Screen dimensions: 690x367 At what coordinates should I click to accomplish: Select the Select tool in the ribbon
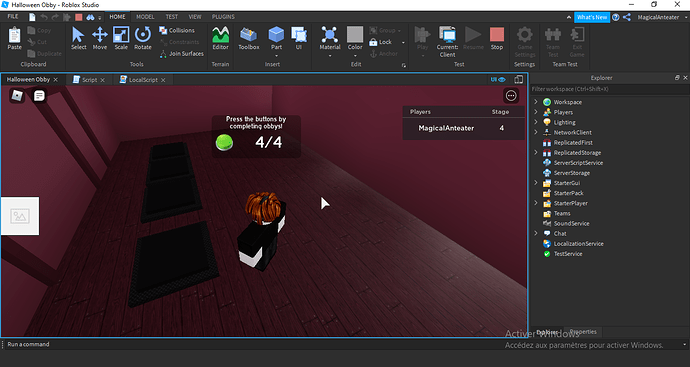coord(78,38)
